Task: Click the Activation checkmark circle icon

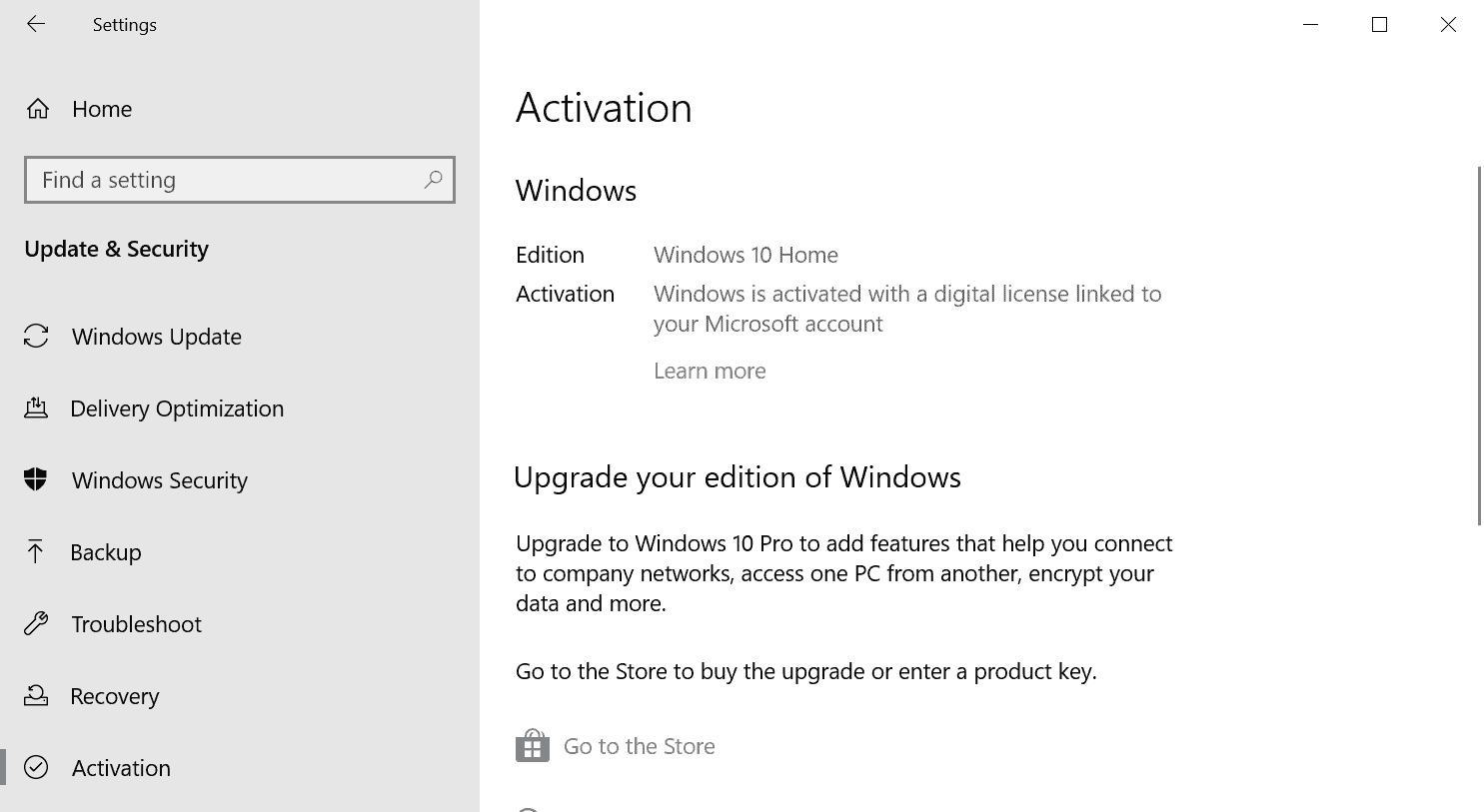Action: [x=36, y=768]
